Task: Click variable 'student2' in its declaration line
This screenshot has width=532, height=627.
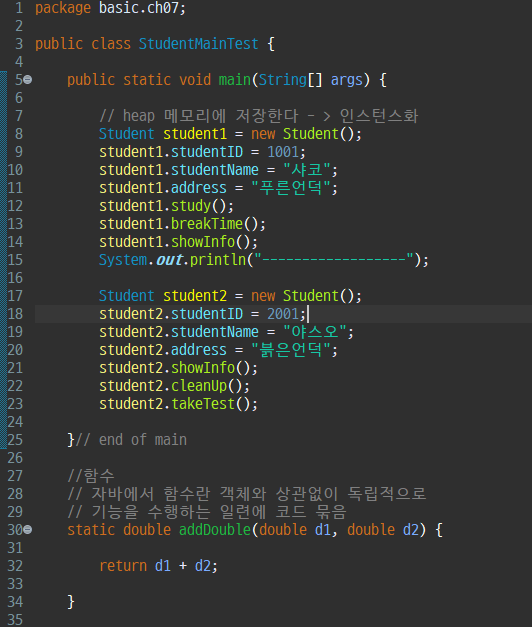Action: tap(195, 296)
